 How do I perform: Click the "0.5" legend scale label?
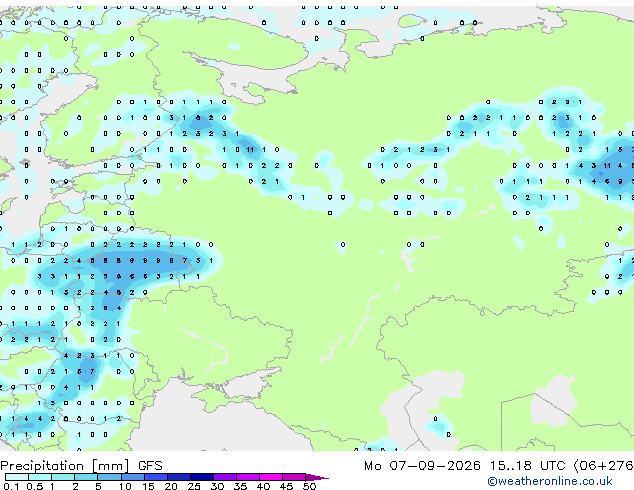[35, 486]
